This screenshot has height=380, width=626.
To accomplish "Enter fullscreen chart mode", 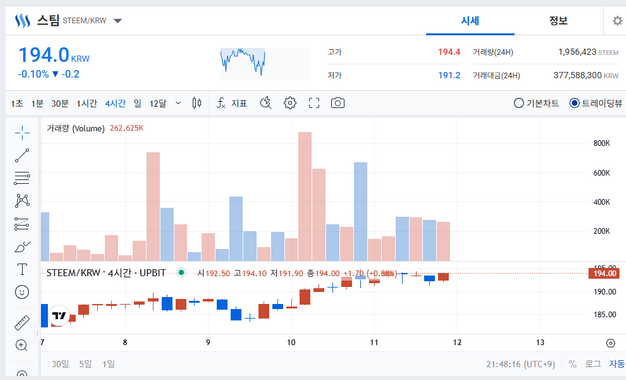I will [x=314, y=103].
